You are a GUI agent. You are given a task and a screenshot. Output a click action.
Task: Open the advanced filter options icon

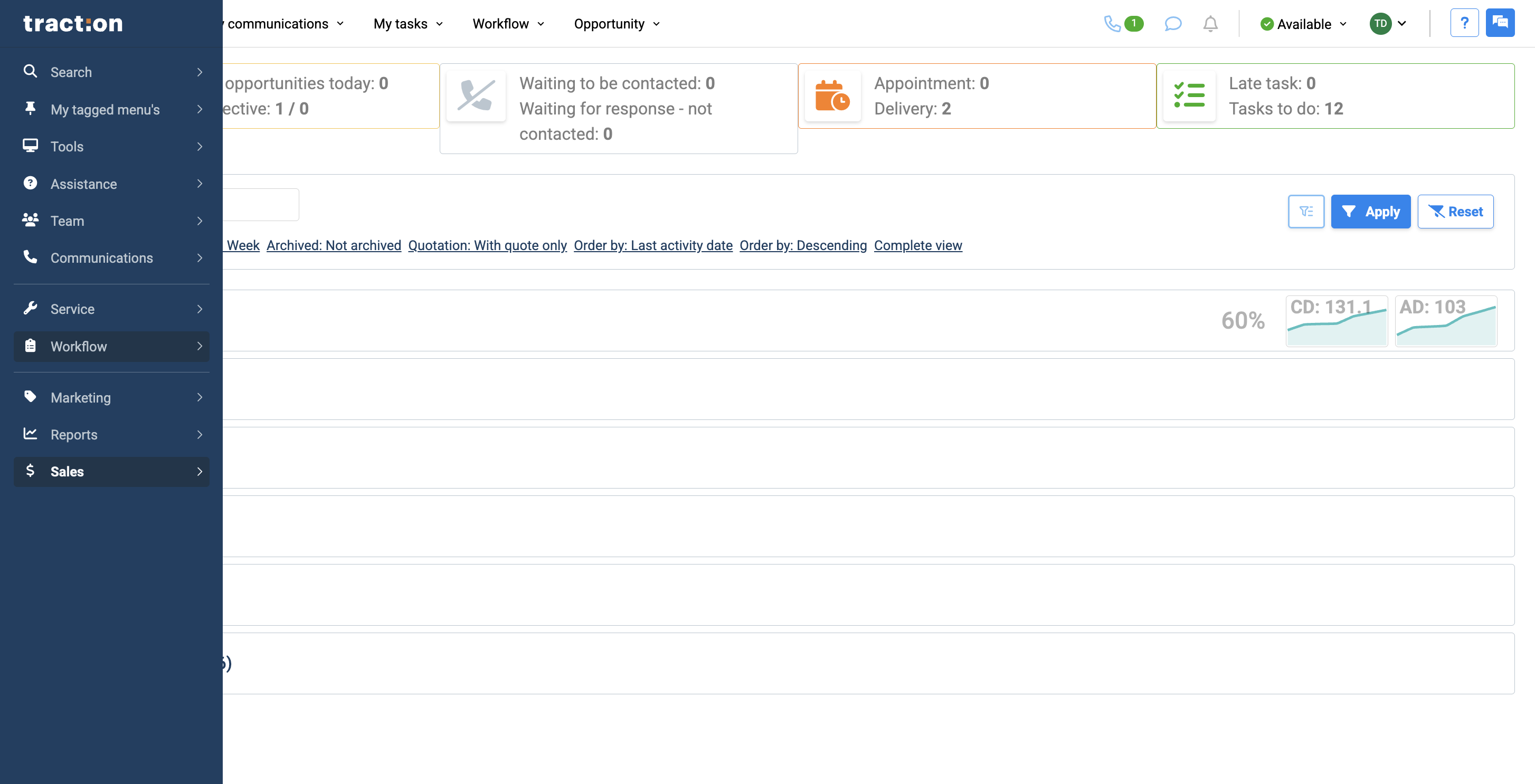point(1306,212)
